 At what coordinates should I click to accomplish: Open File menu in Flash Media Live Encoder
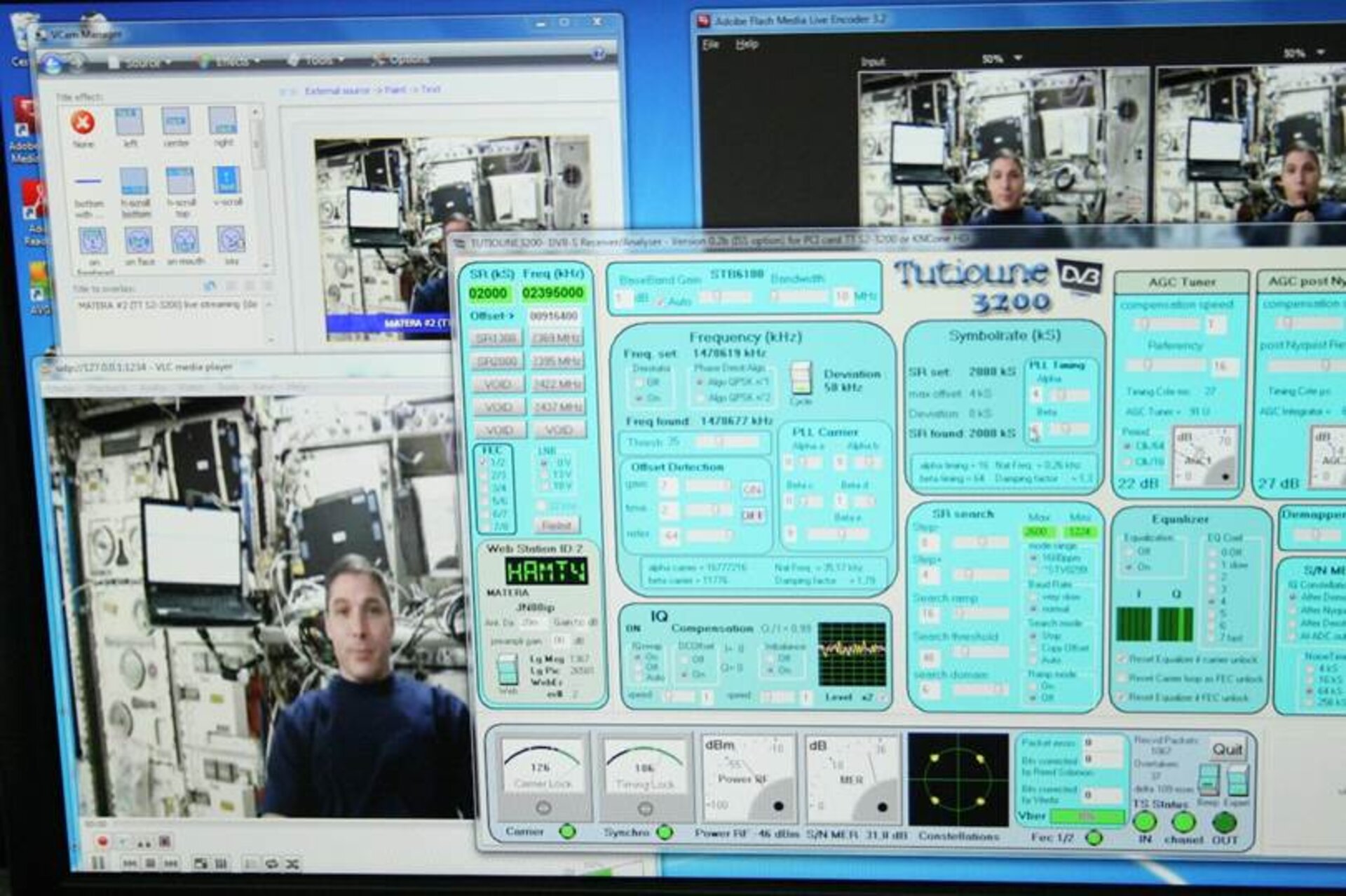711,44
